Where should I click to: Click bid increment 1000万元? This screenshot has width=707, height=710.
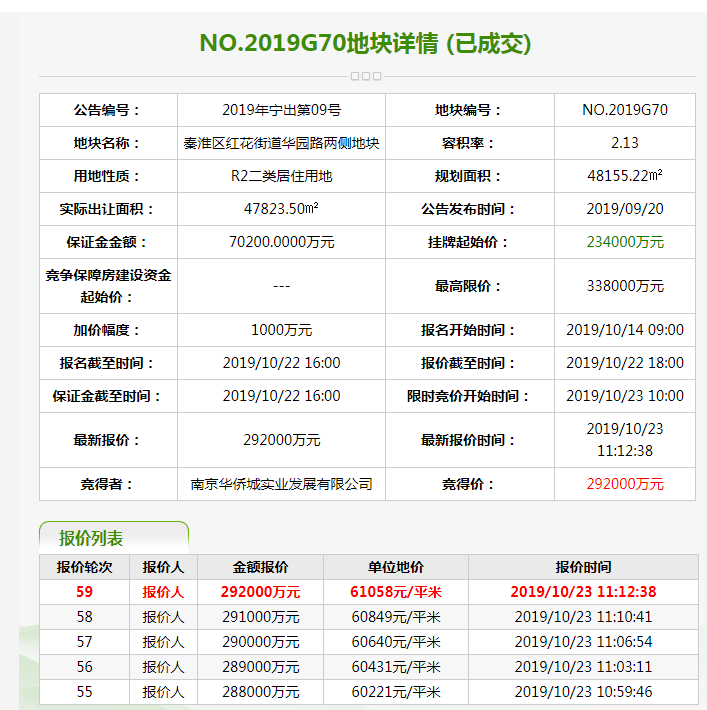click(x=281, y=330)
